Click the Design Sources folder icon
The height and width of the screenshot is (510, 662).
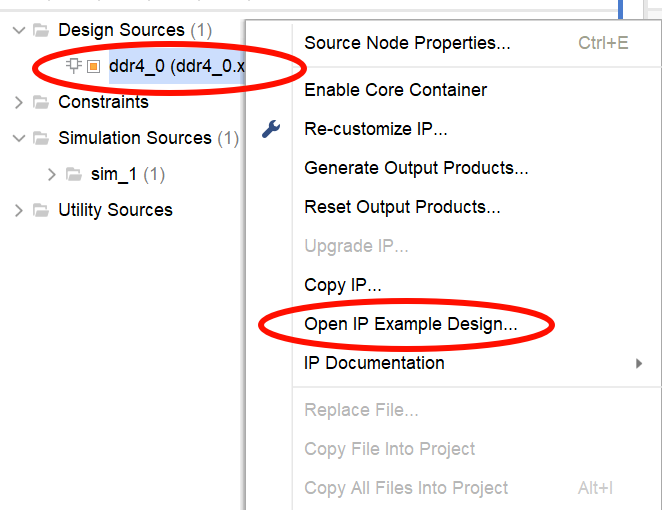(x=41, y=30)
